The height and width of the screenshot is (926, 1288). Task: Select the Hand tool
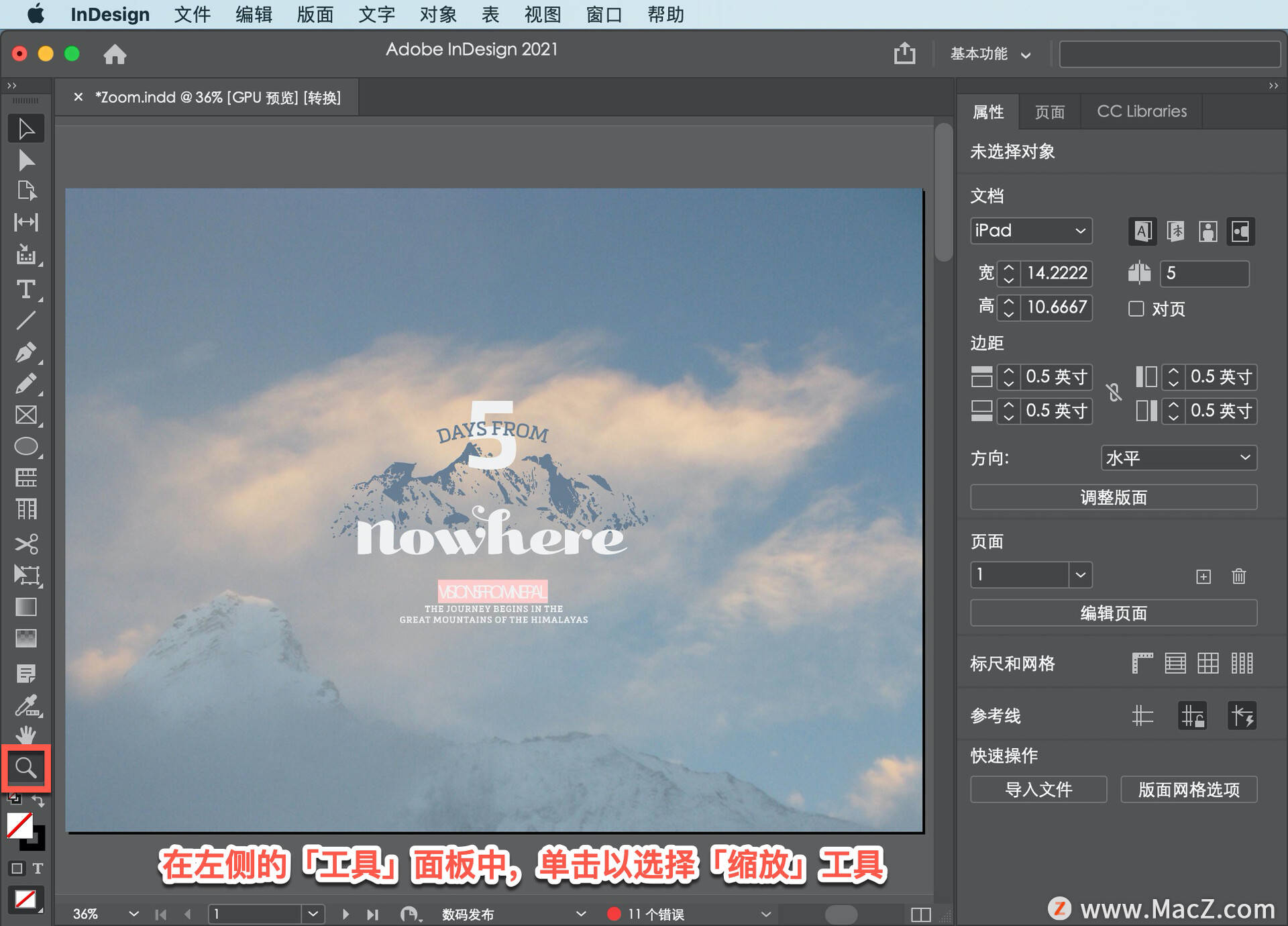(x=26, y=735)
